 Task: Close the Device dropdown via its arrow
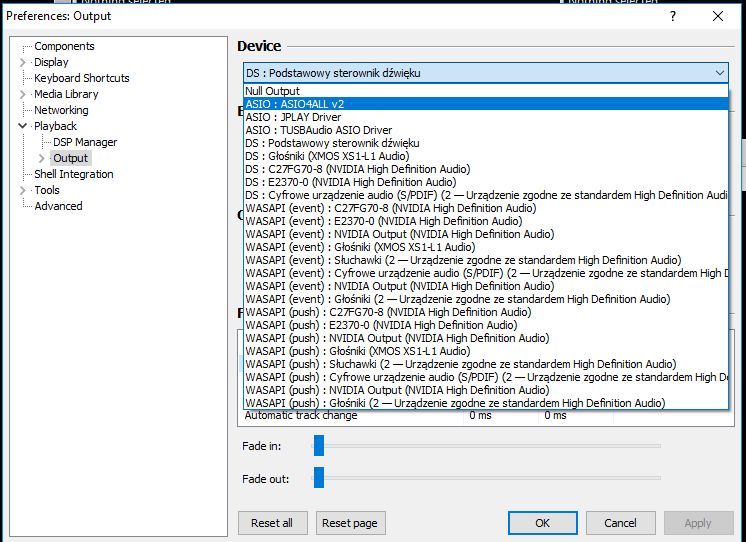[x=719, y=73]
